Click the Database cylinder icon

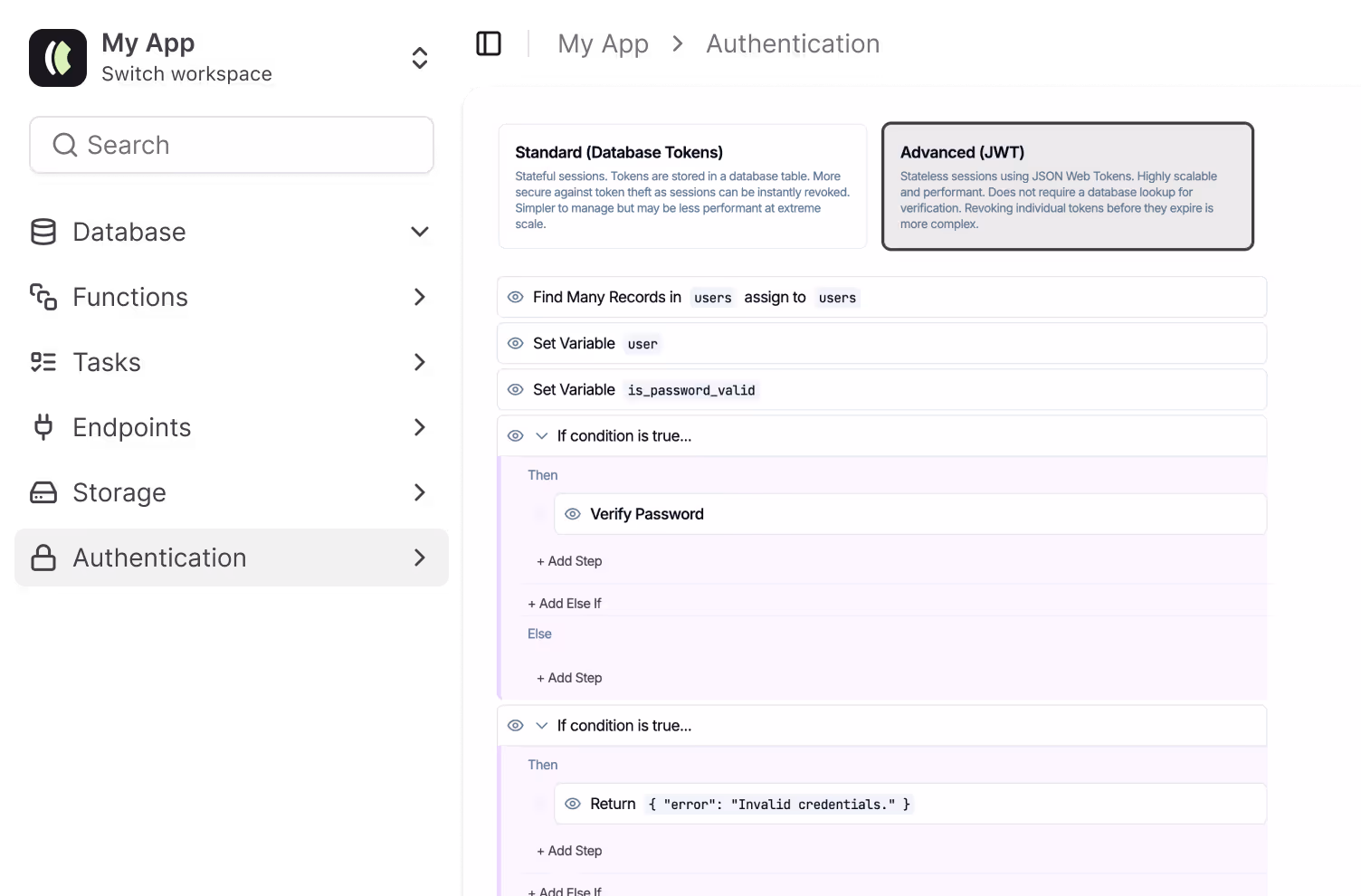pos(43,232)
